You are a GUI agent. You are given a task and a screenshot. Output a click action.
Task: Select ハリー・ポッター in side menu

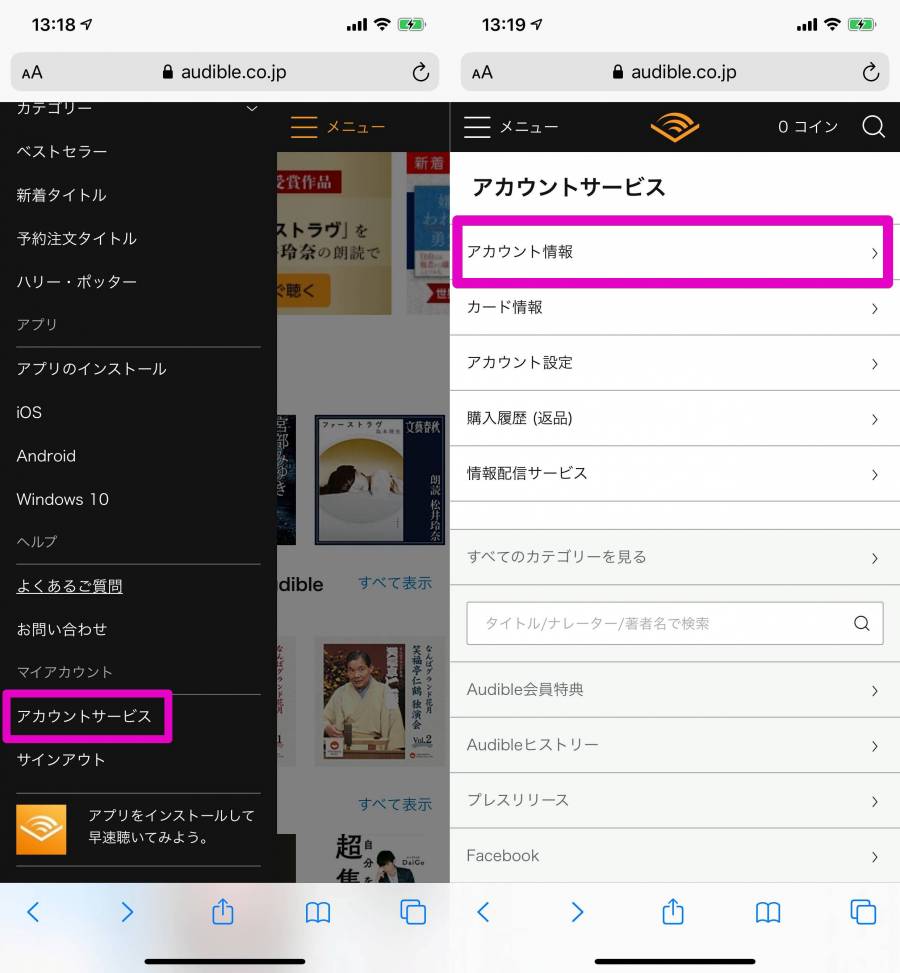[x=76, y=282]
